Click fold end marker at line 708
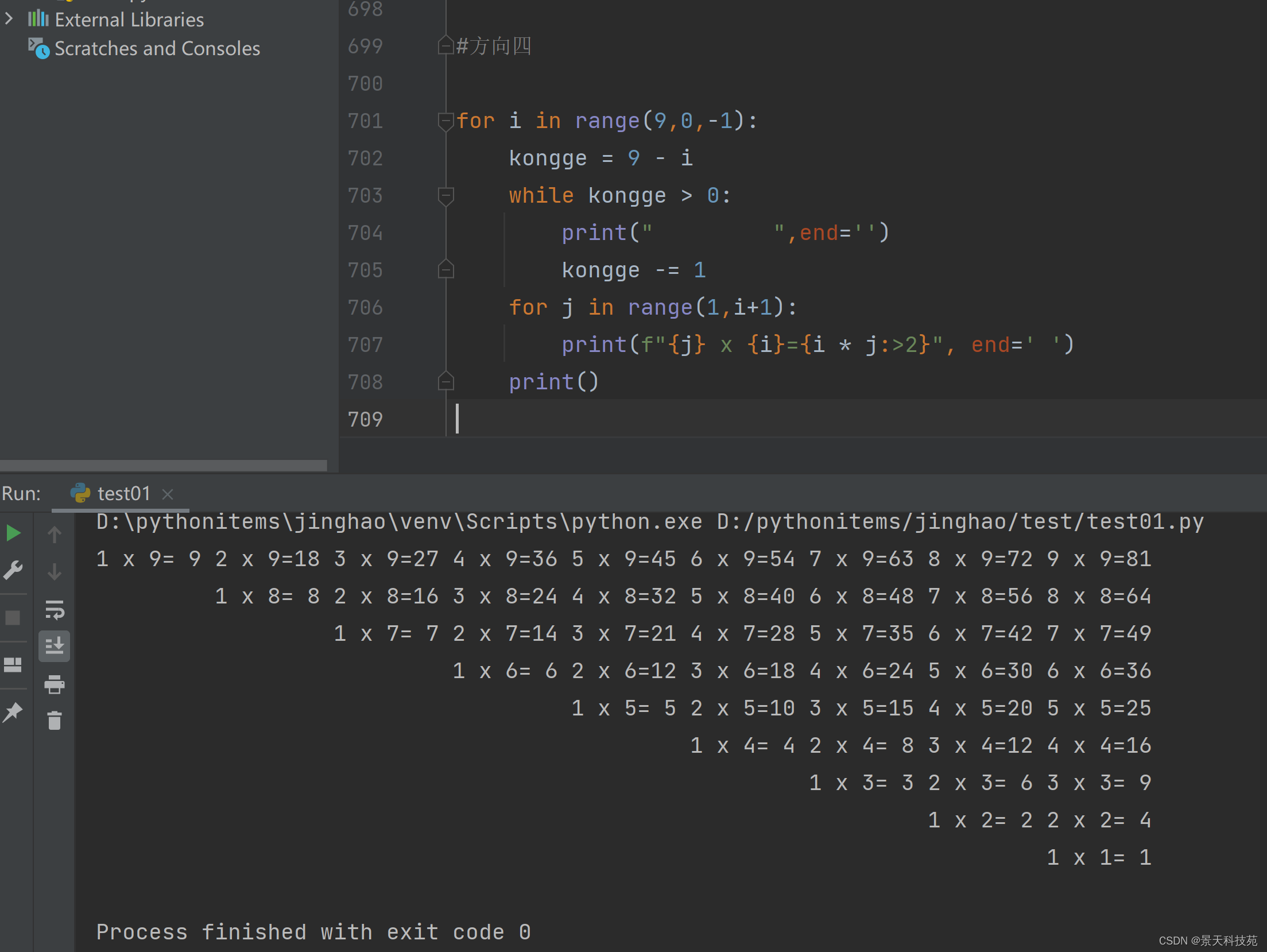This screenshot has width=1267, height=952. [446, 381]
